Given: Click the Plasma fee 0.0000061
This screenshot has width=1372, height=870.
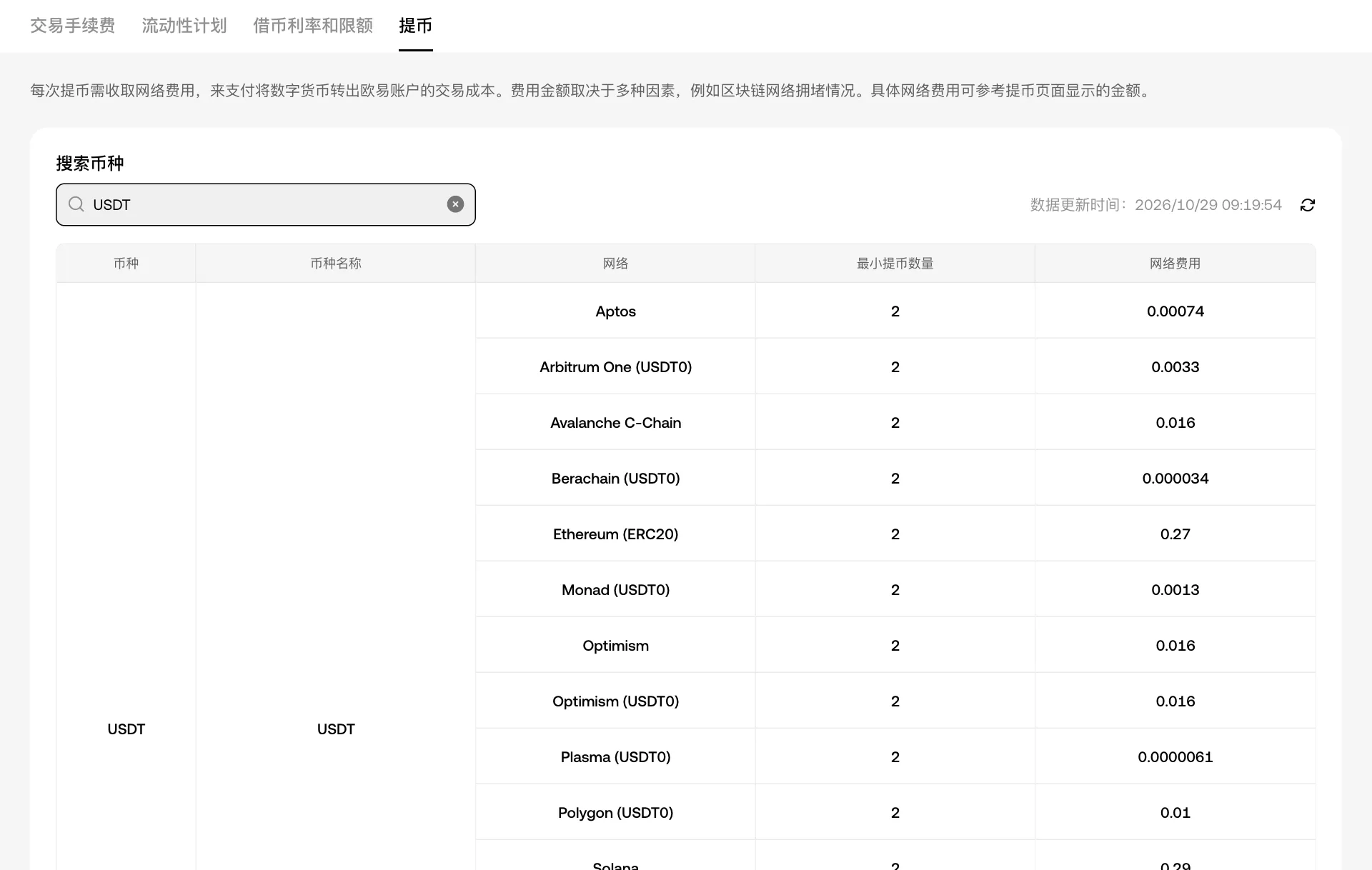Looking at the screenshot, I should coord(1175,756).
